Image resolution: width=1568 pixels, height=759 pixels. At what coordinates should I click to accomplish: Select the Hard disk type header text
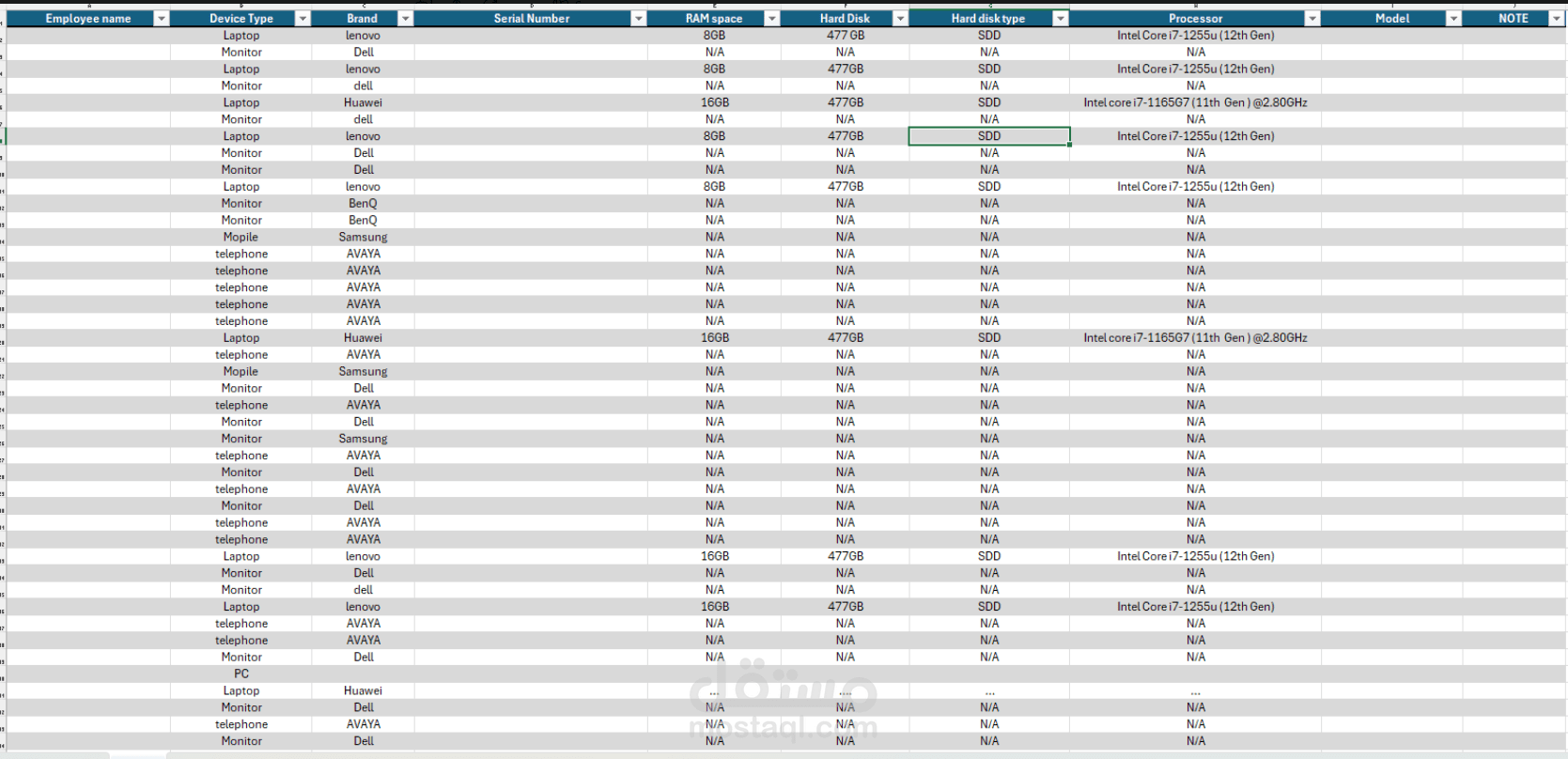click(x=987, y=19)
